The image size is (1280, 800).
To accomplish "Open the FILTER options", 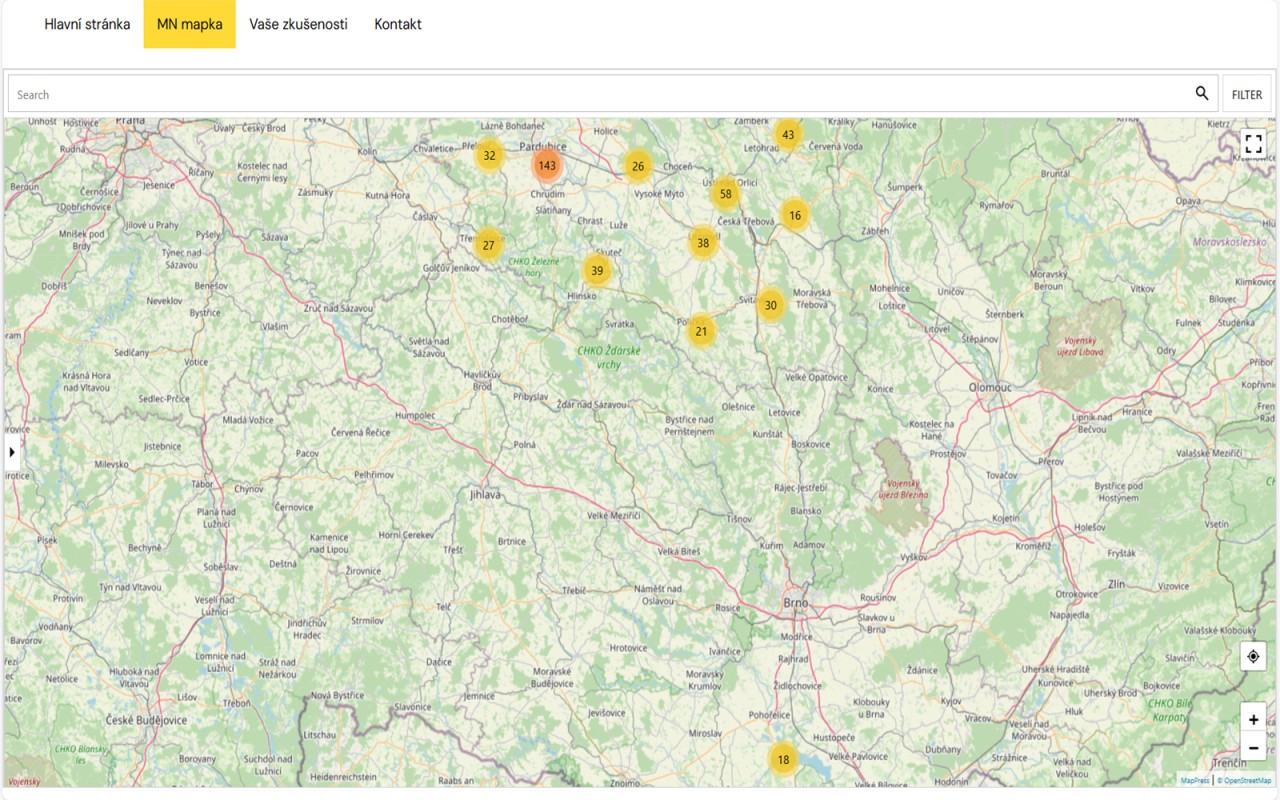I will (x=1247, y=94).
